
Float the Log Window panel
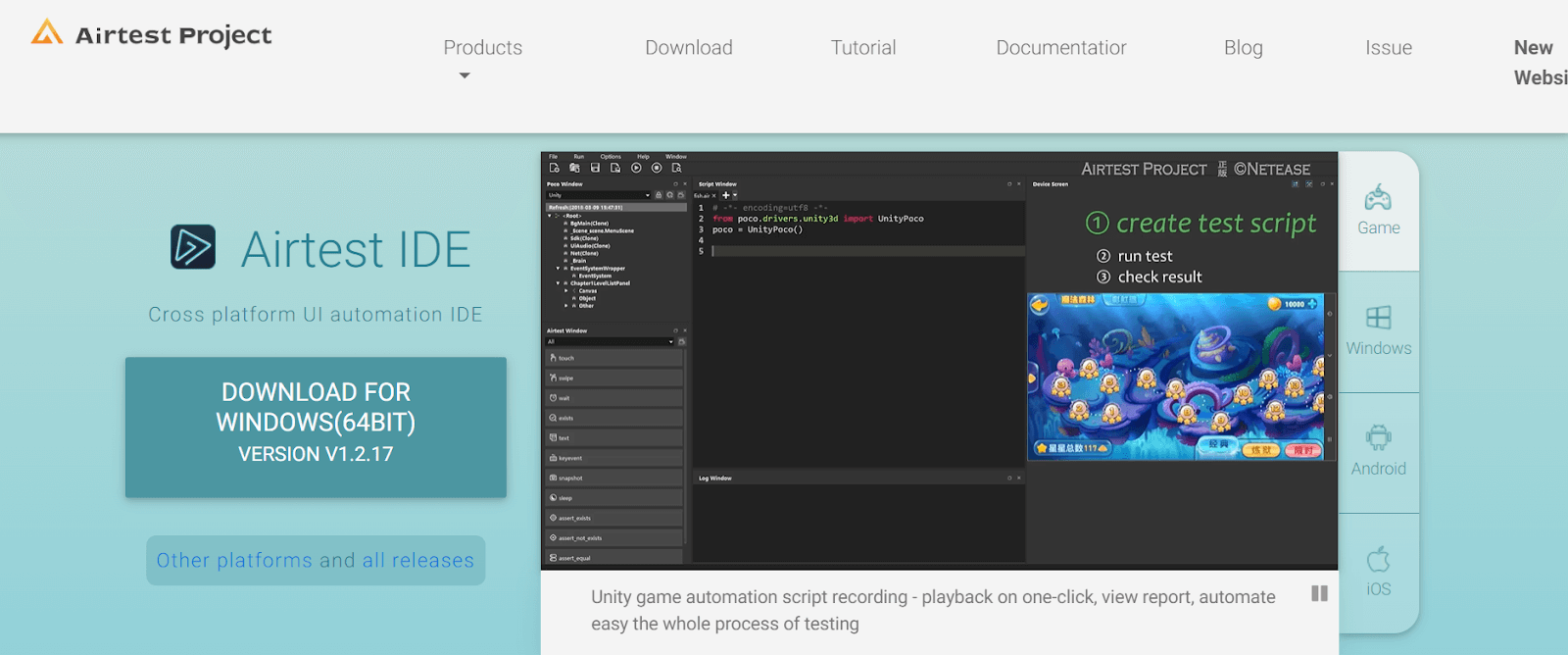(x=1009, y=479)
